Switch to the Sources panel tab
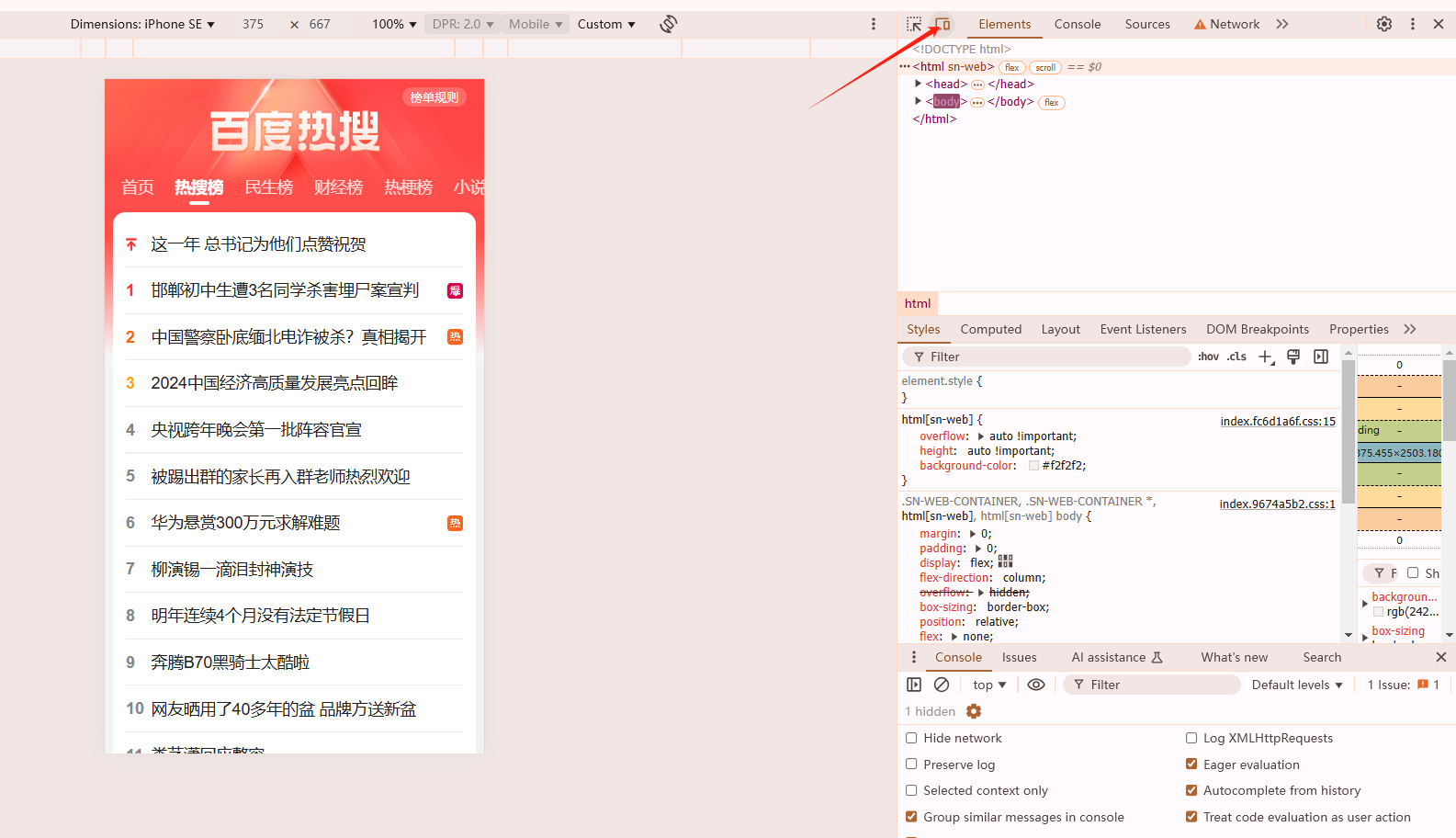1456x838 pixels. point(1147,24)
